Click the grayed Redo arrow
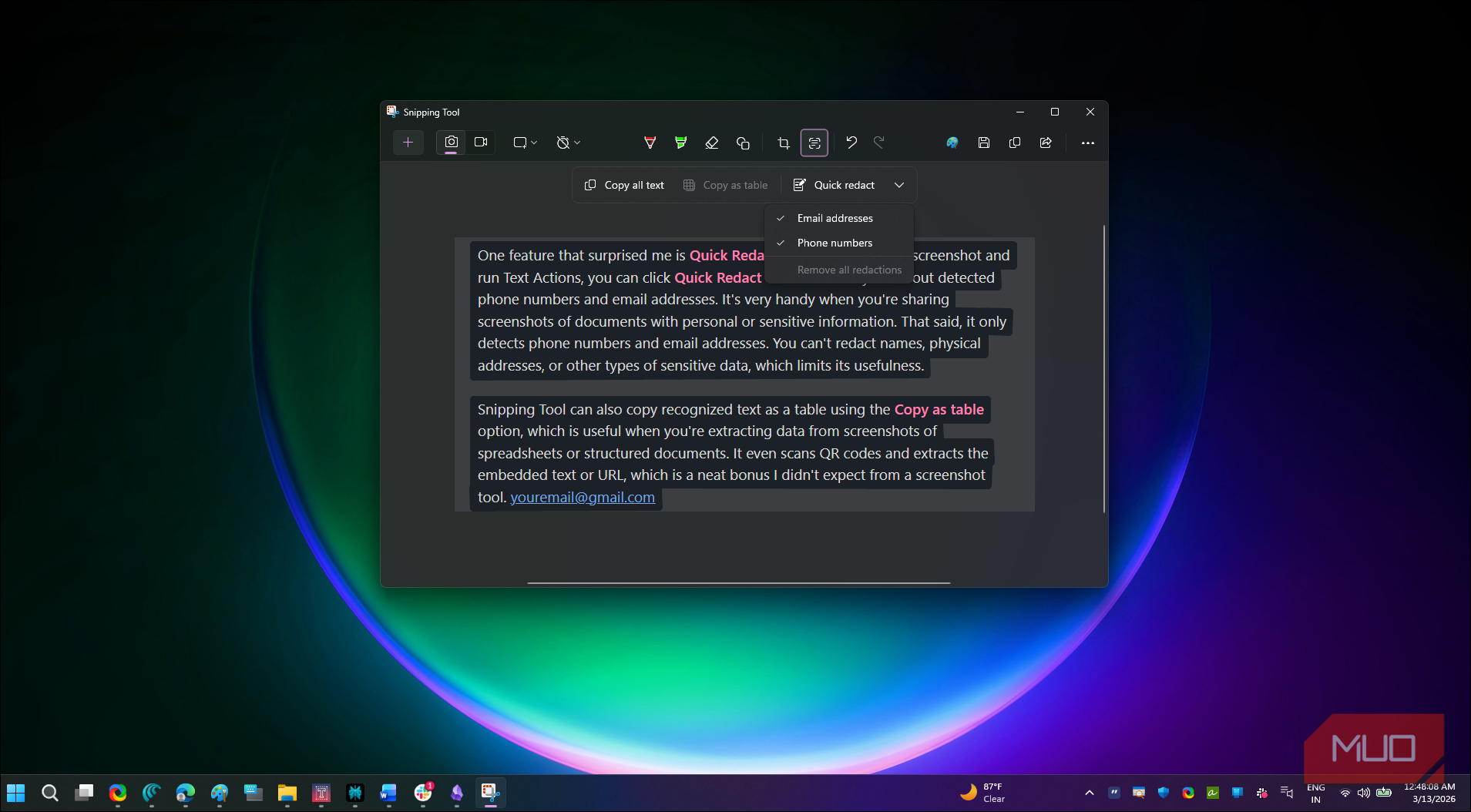Screen dimensions: 1471x812 click(879, 143)
